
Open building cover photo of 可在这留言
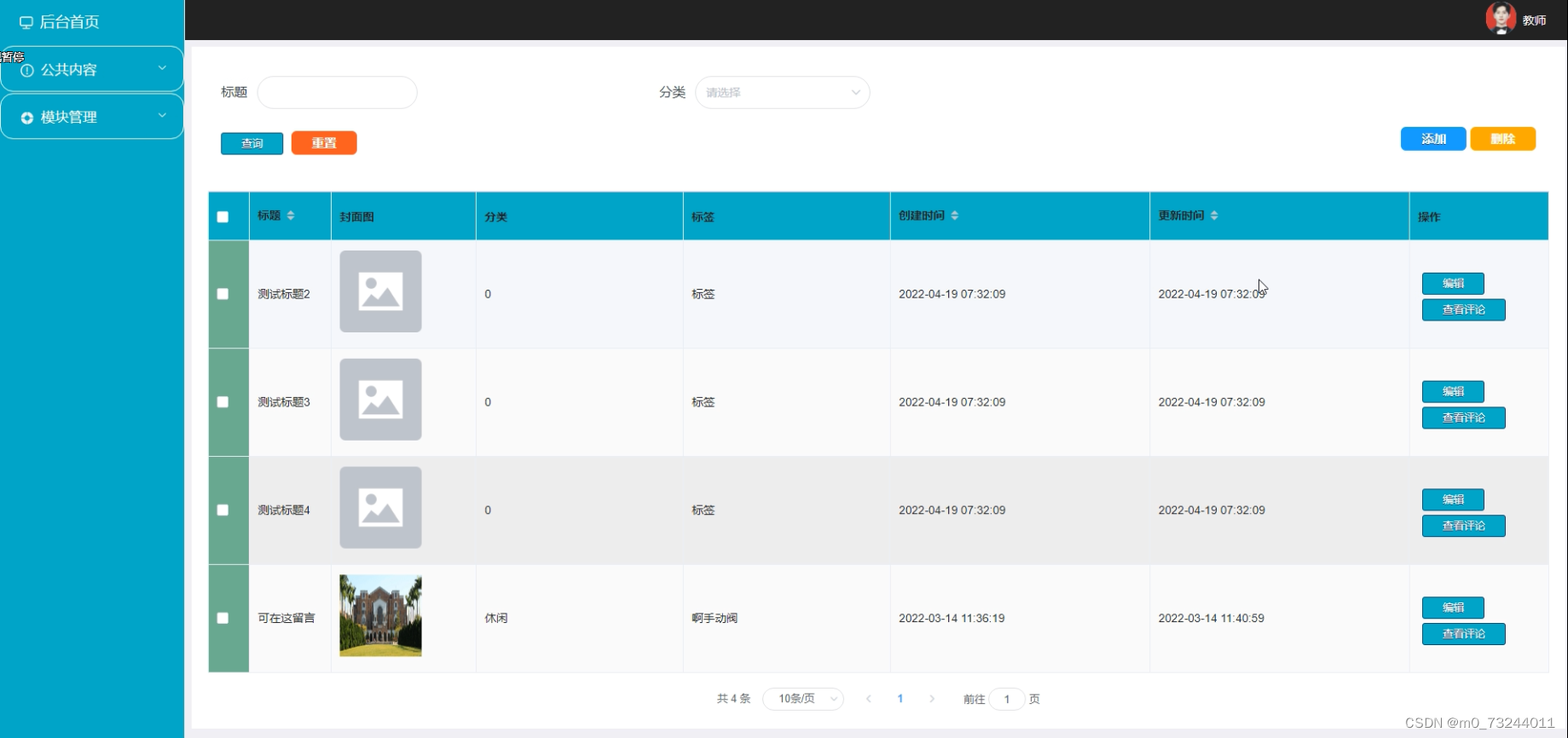tap(380, 615)
